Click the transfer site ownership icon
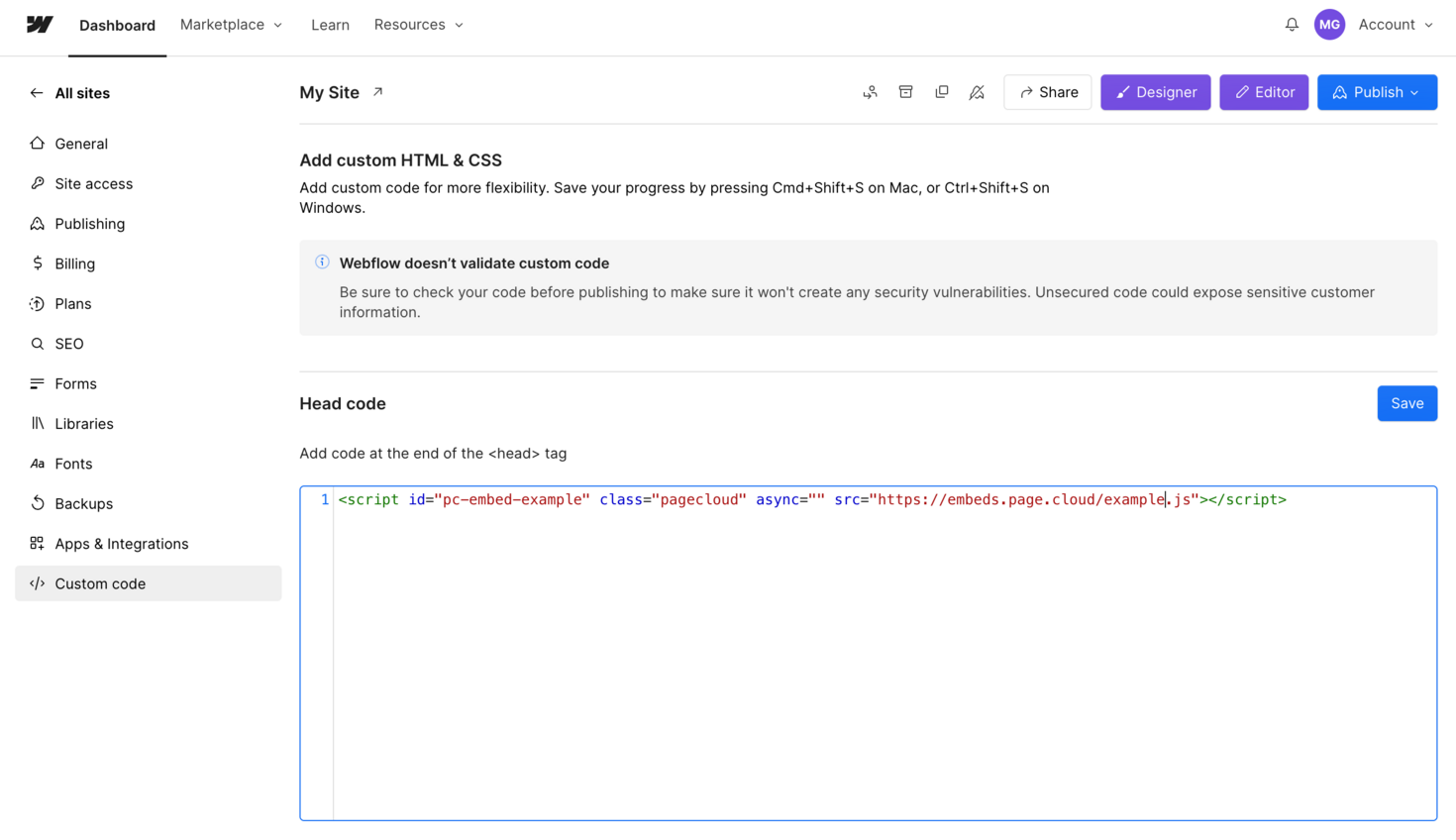Screen dimensions: 1456x840 [870, 91]
